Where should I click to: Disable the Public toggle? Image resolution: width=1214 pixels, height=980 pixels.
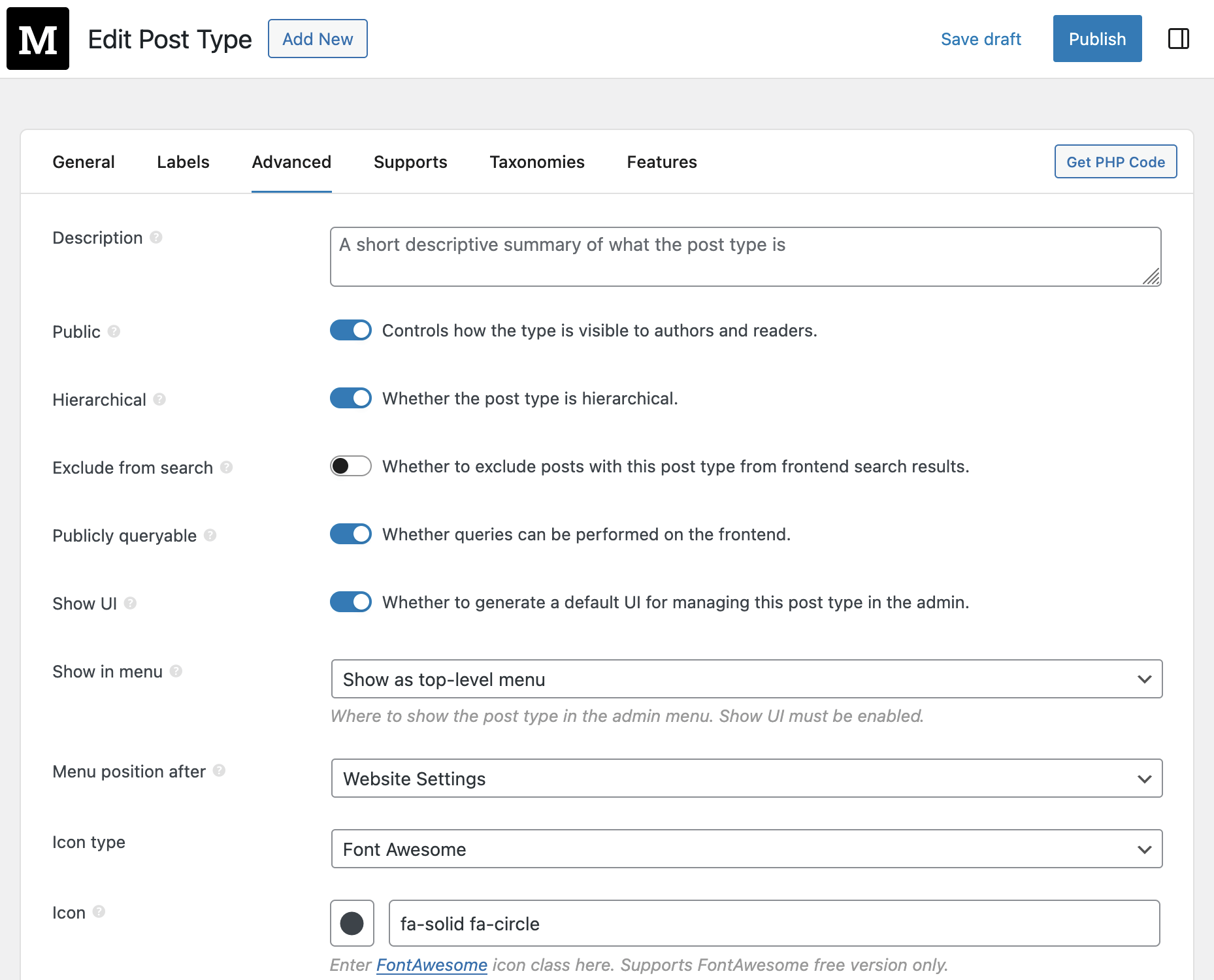[351, 331]
